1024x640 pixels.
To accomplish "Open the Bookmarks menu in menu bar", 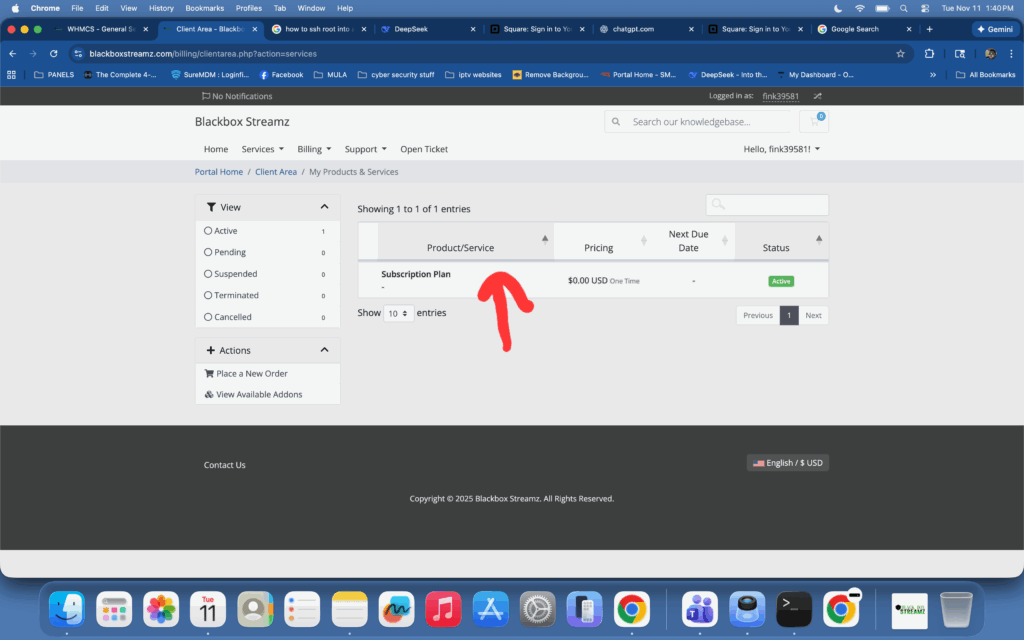I will (x=204, y=8).
